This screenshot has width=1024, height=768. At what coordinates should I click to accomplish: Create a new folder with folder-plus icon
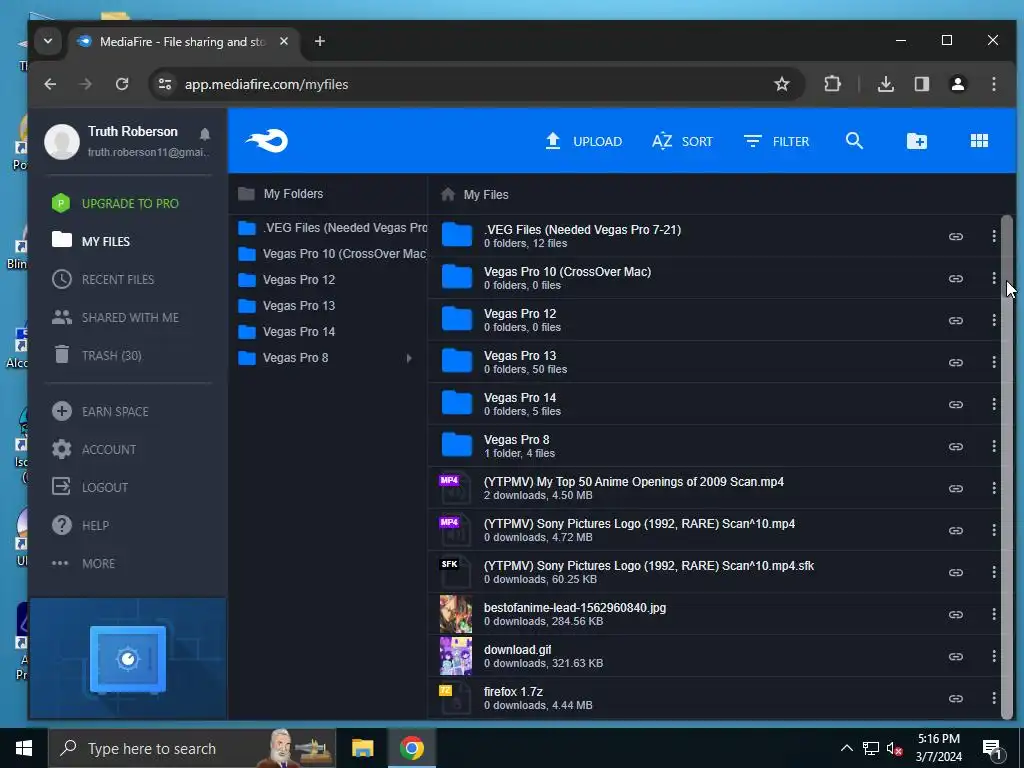(x=917, y=141)
